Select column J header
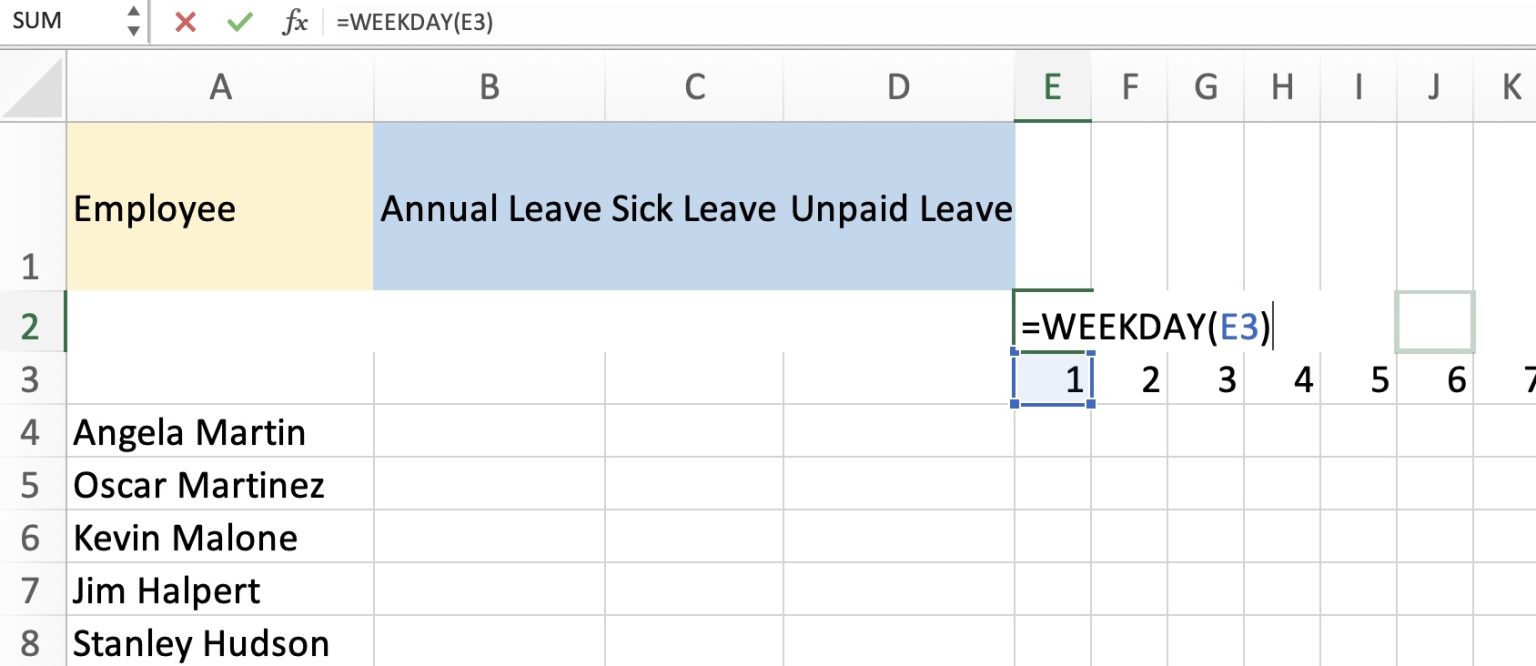This screenshot has width=1536, height=666. pyautogui.click(x=1434, y=87)
